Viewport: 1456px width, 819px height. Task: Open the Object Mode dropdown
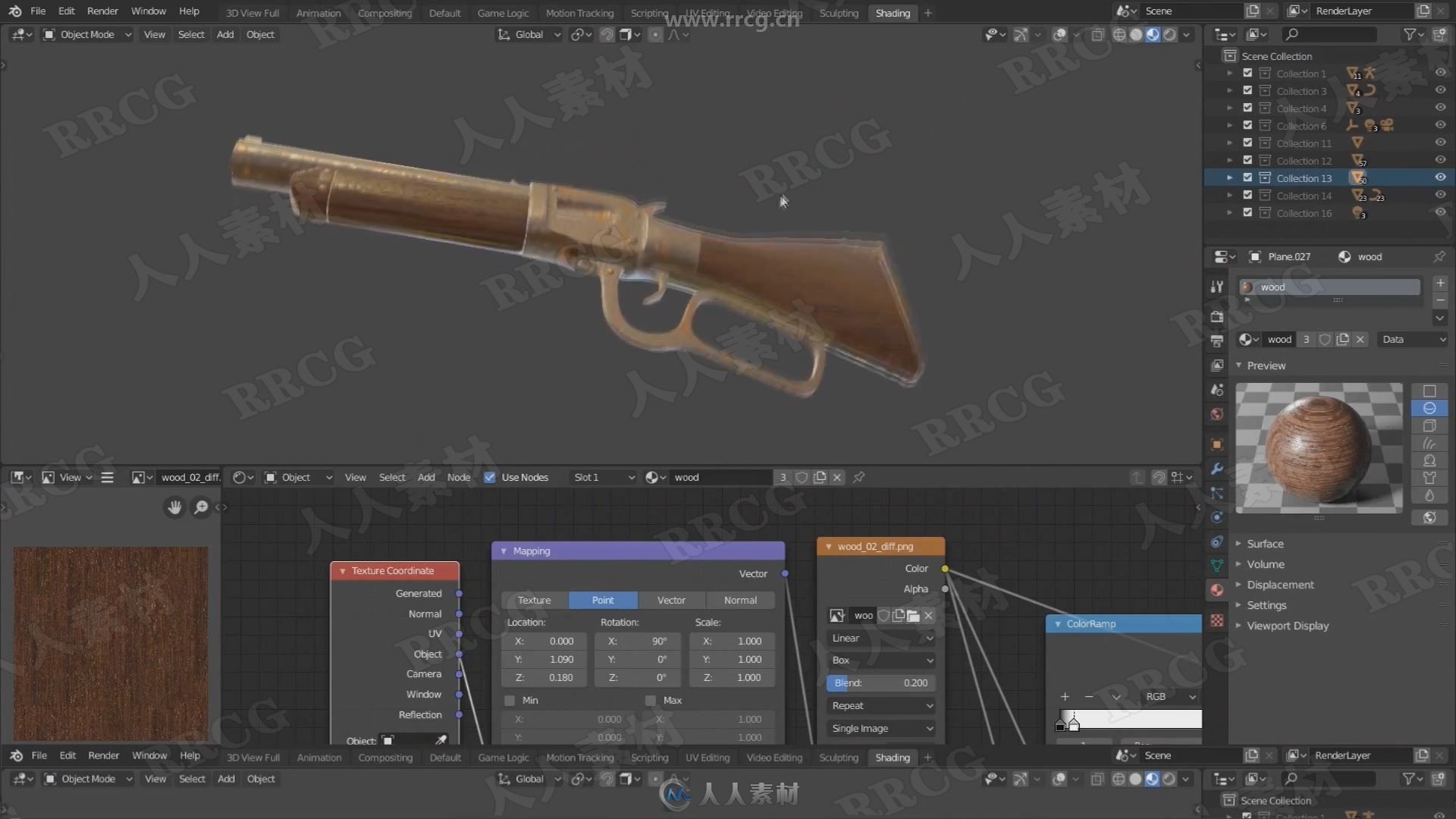pyautogui.click(x=87, y=33)
